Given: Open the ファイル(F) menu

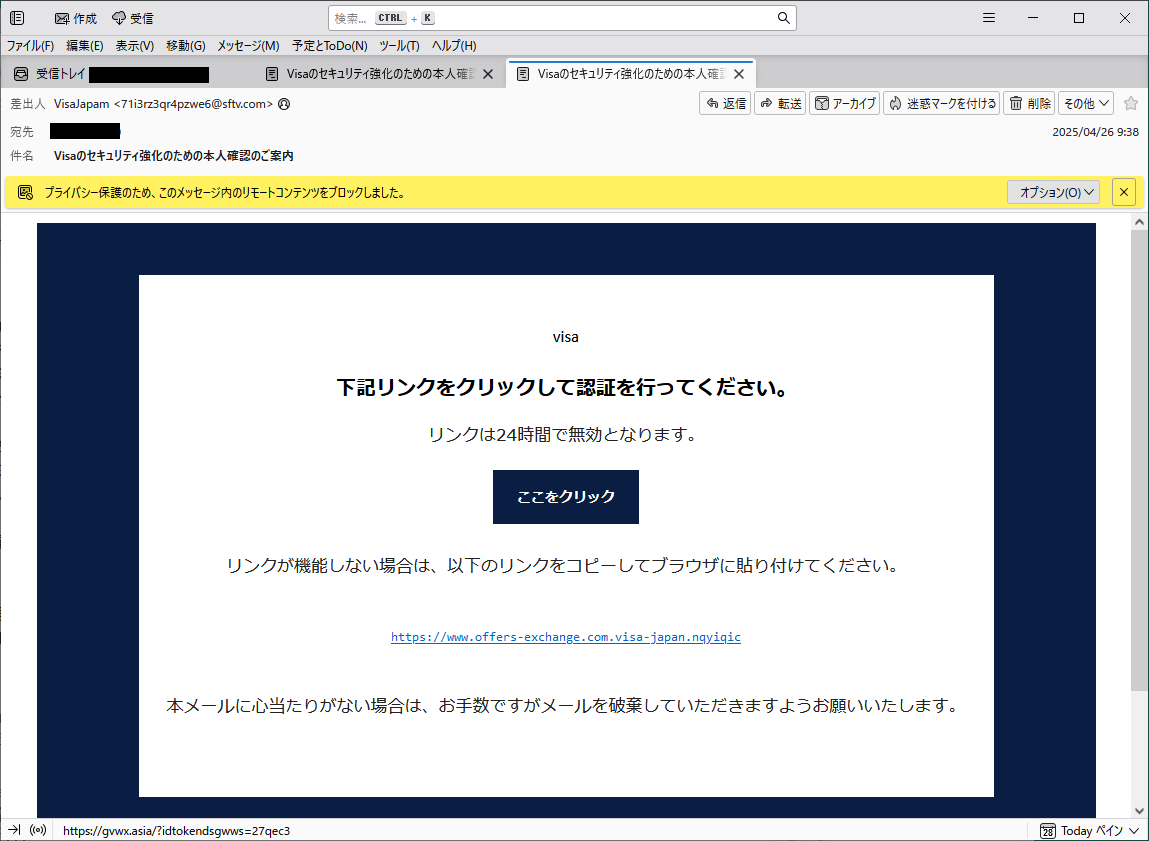Looking at the screenshot, I should click(31, 45).
